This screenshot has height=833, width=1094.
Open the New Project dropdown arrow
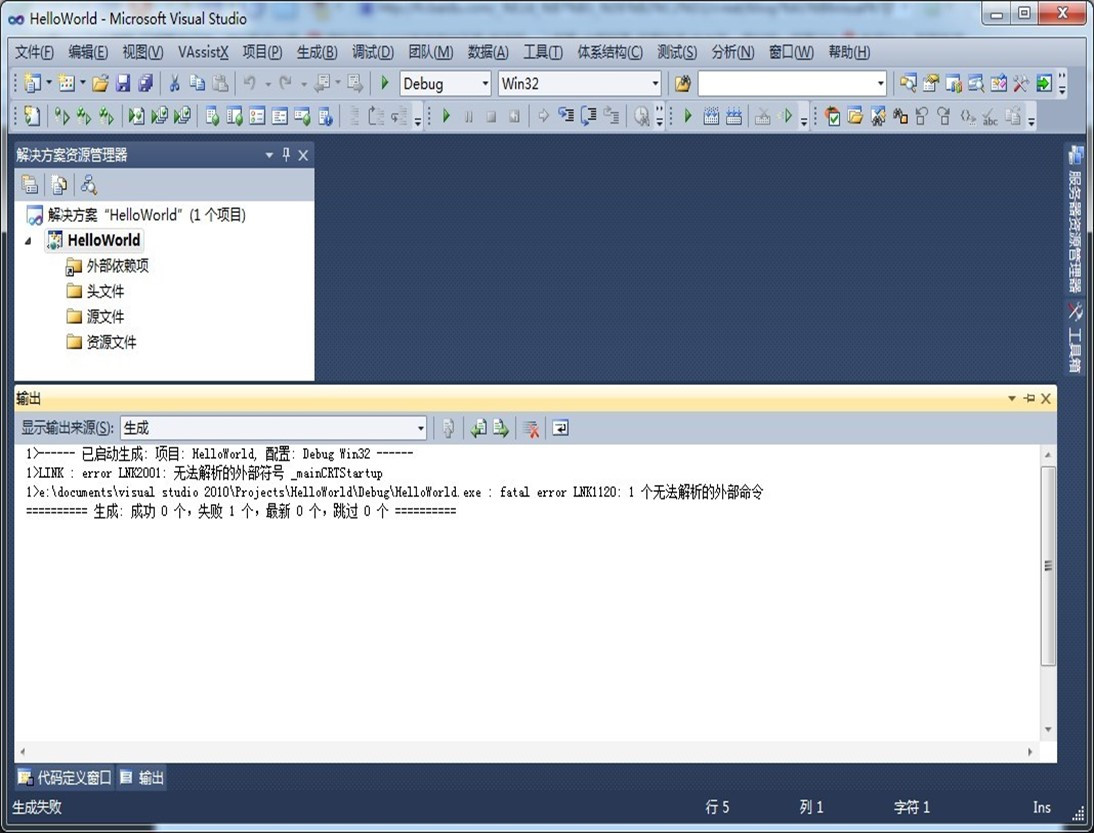pyautogui.click(x=49, y=83)
